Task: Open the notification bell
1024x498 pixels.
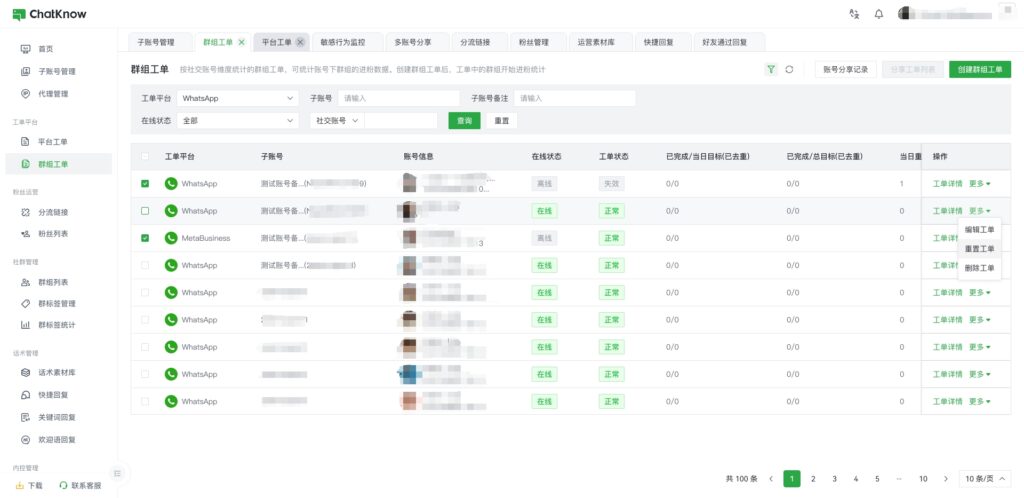Action: (x=879, y=14)
